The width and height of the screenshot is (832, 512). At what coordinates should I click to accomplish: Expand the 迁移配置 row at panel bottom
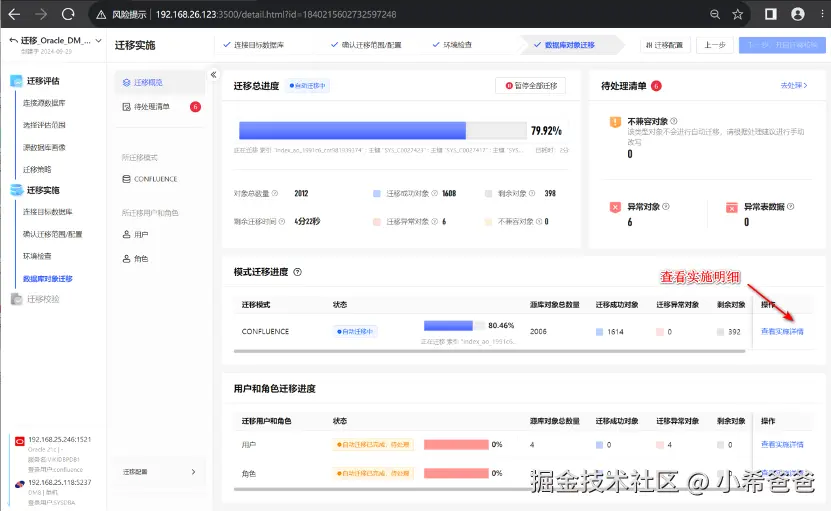[x=160, y=472]
